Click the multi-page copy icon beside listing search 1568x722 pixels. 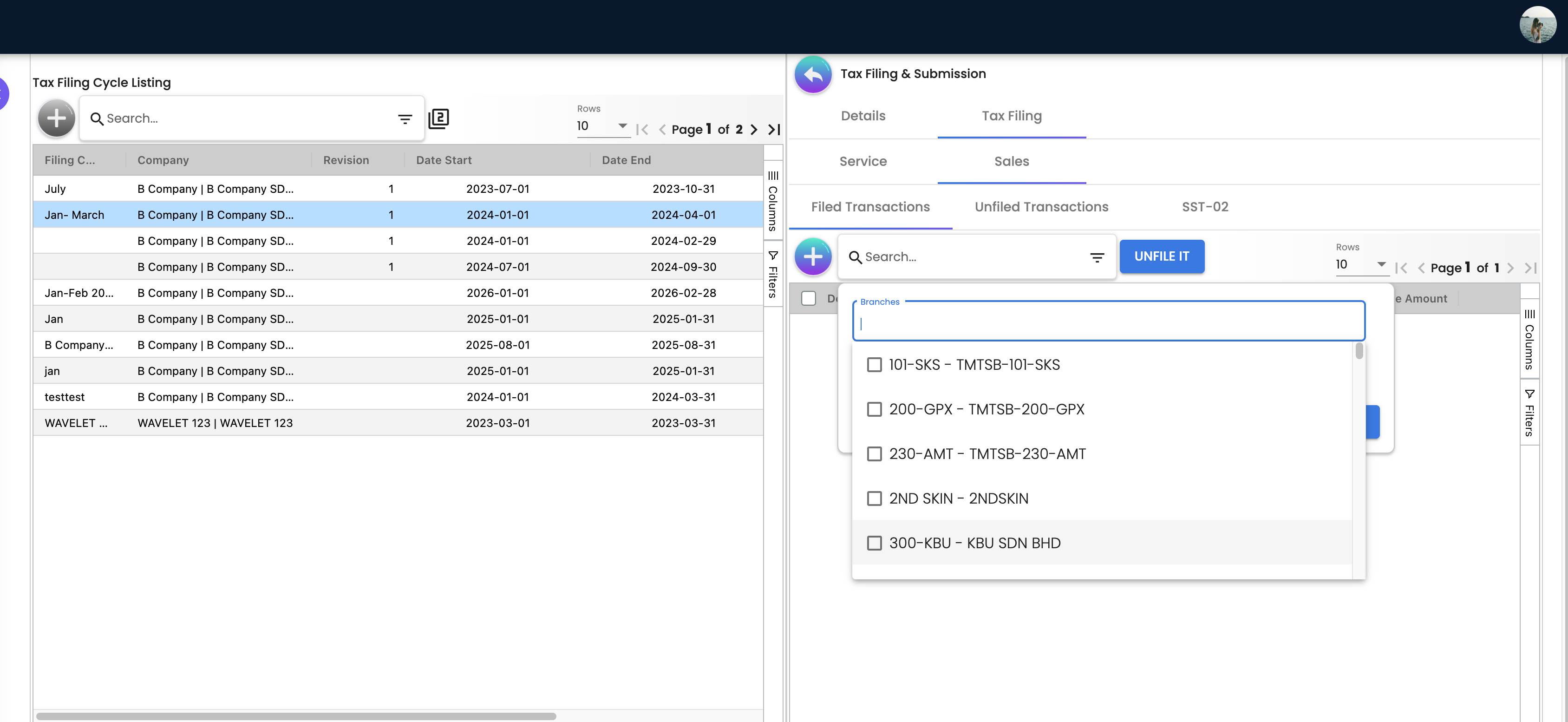pos(438,118)
